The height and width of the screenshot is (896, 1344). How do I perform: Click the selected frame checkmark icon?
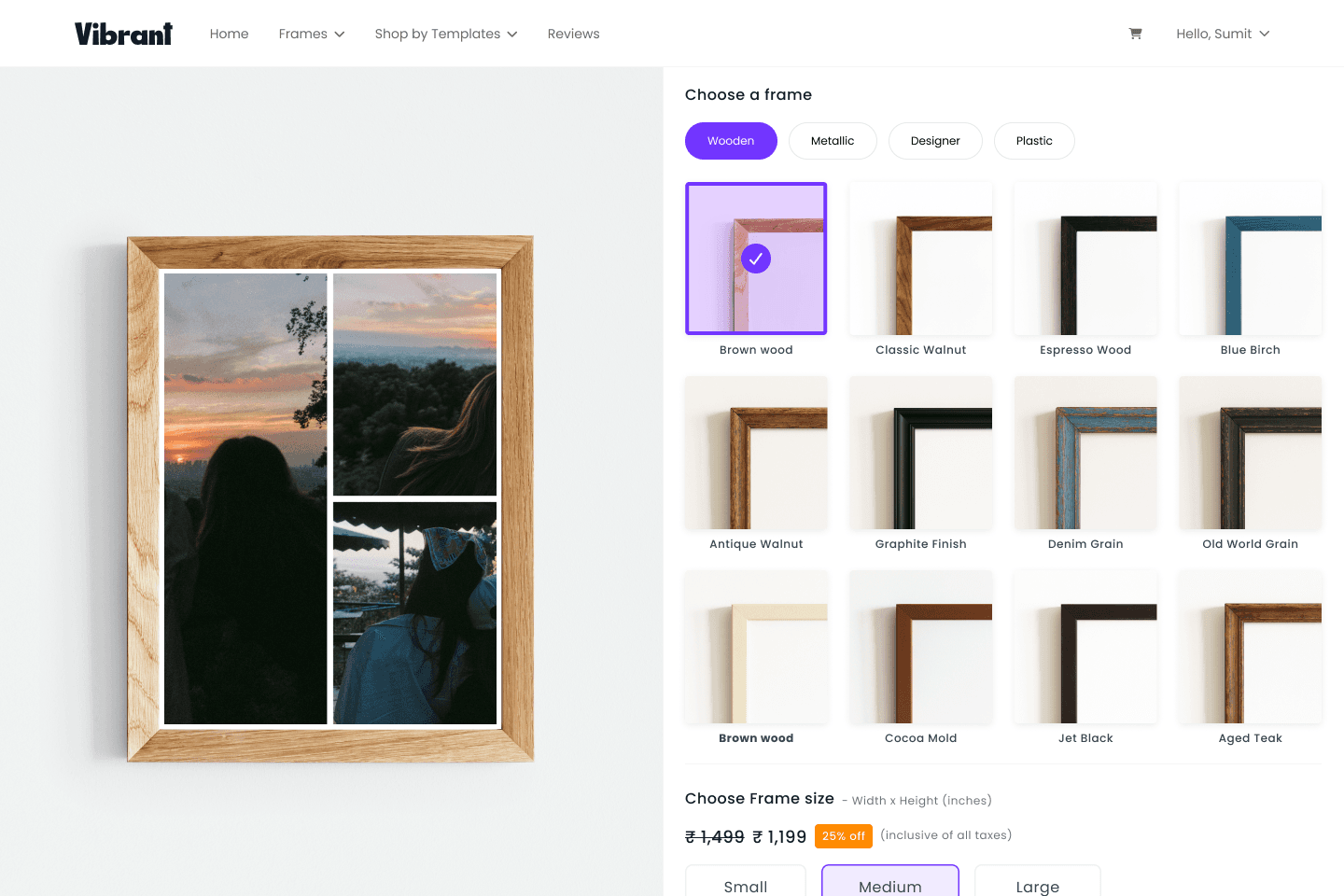[x=756, y=259]
